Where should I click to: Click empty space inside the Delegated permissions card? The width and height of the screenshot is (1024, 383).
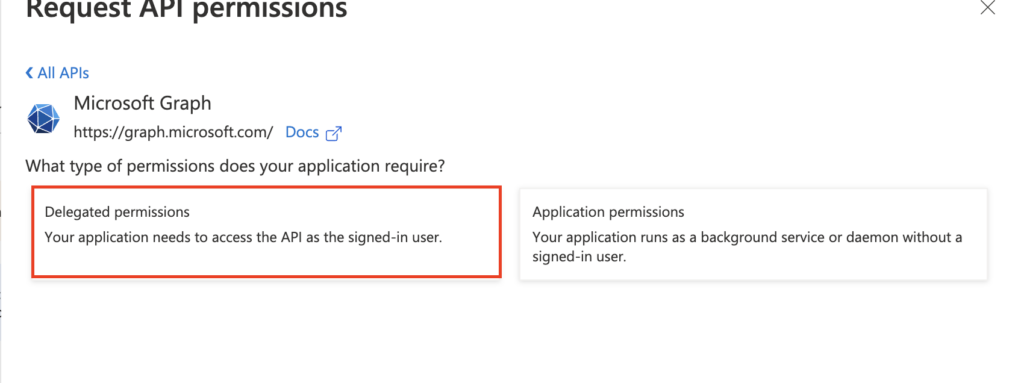266,261
